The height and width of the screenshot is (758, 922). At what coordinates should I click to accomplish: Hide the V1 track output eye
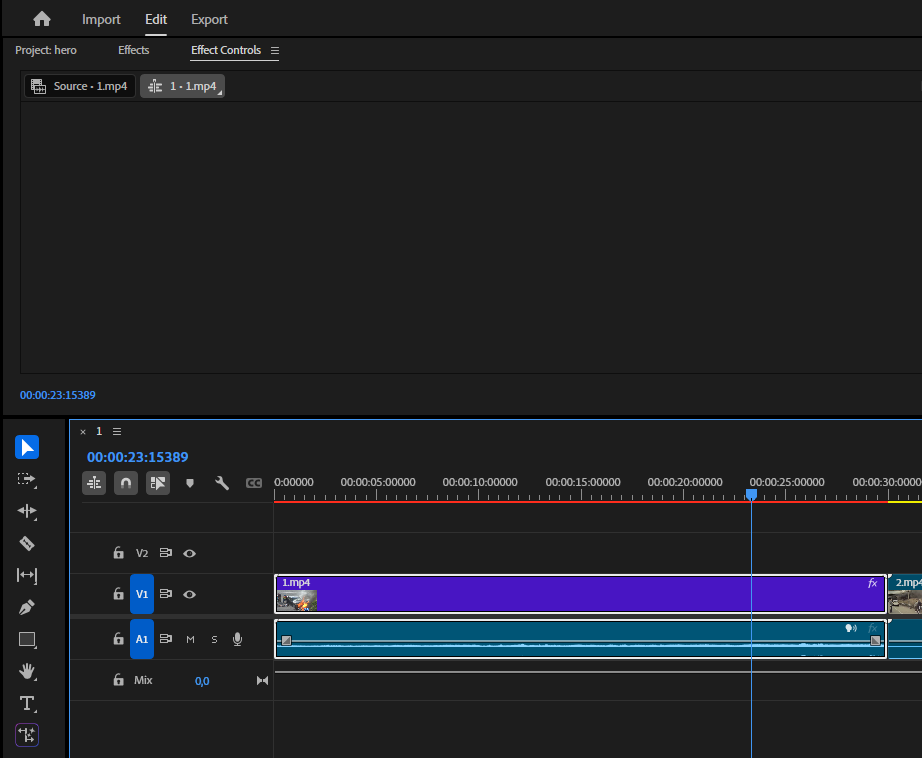click(x=189, y=594)
